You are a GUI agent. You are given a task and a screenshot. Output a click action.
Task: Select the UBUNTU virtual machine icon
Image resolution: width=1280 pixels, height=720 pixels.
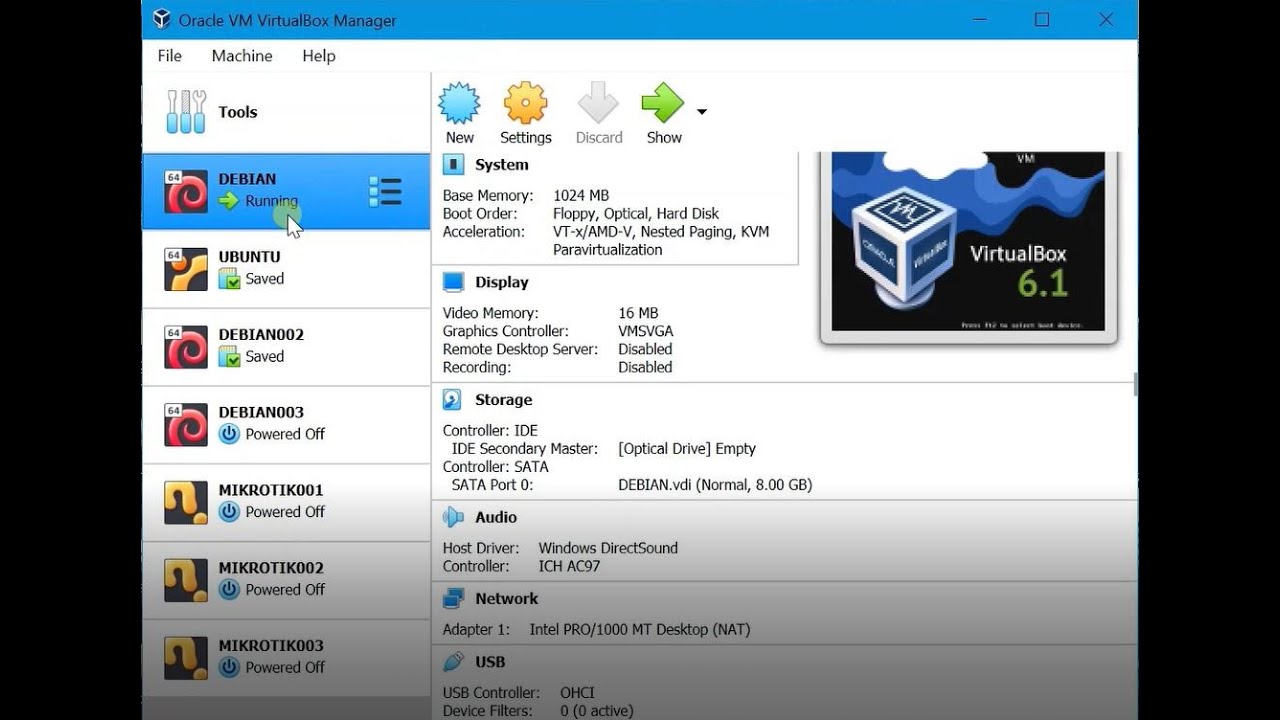[186, 269]
